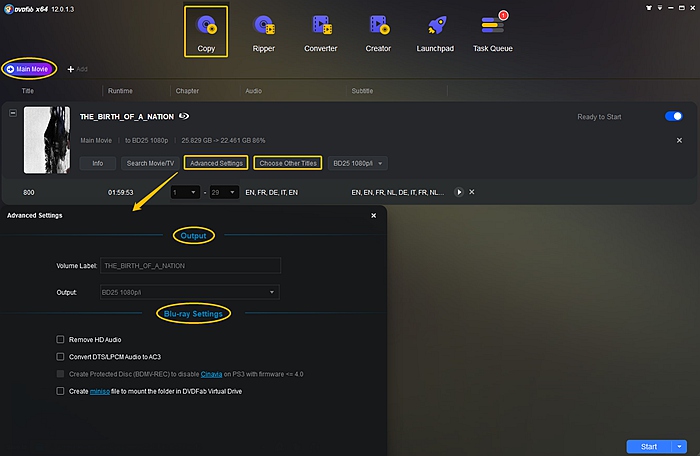This screenshot has width=700, height=456.
Task: Open the start chapter dropdown
Action: click(185, 192)
